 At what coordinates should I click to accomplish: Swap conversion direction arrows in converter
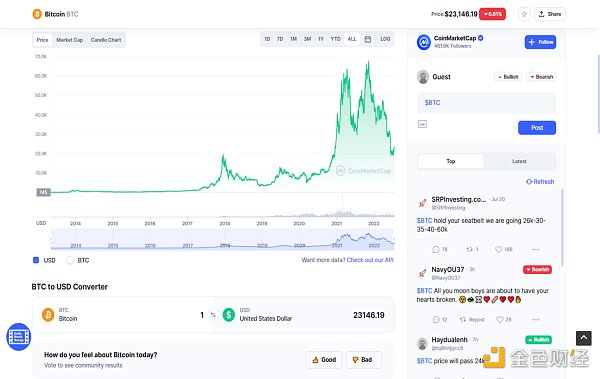click(x=213, y=315)
